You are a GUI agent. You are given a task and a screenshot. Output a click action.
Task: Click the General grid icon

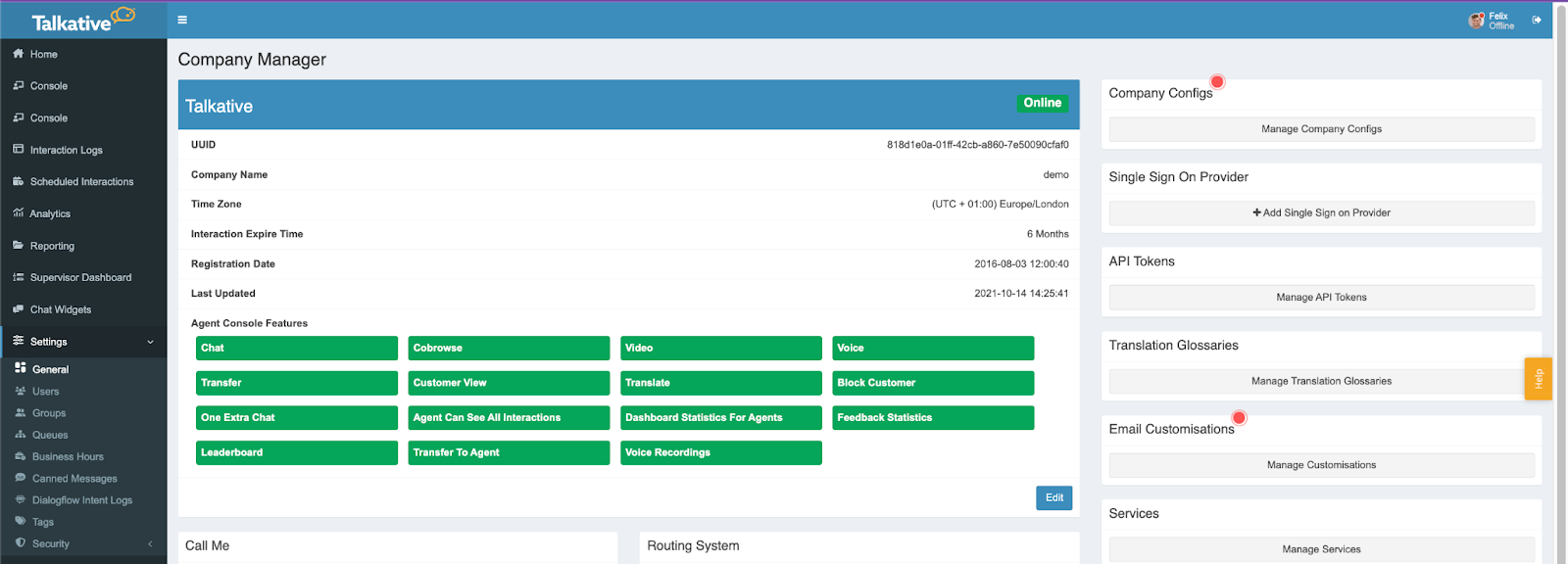pos(21,368)
